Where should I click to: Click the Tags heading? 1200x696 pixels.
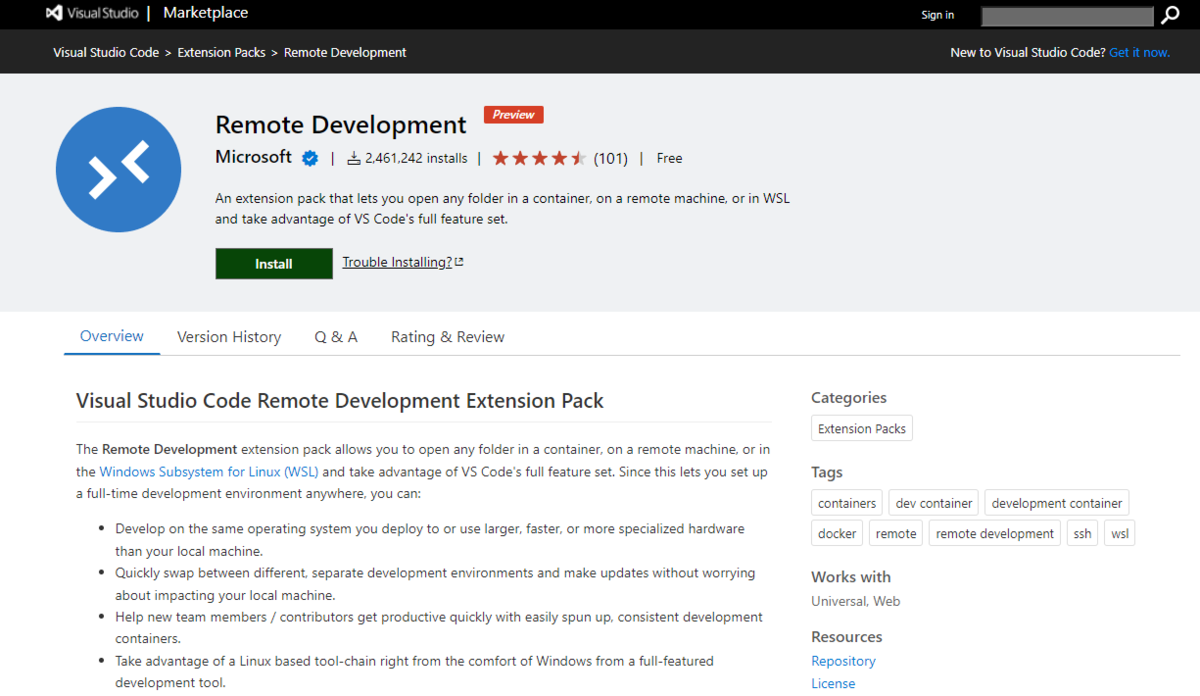point(827,472)
